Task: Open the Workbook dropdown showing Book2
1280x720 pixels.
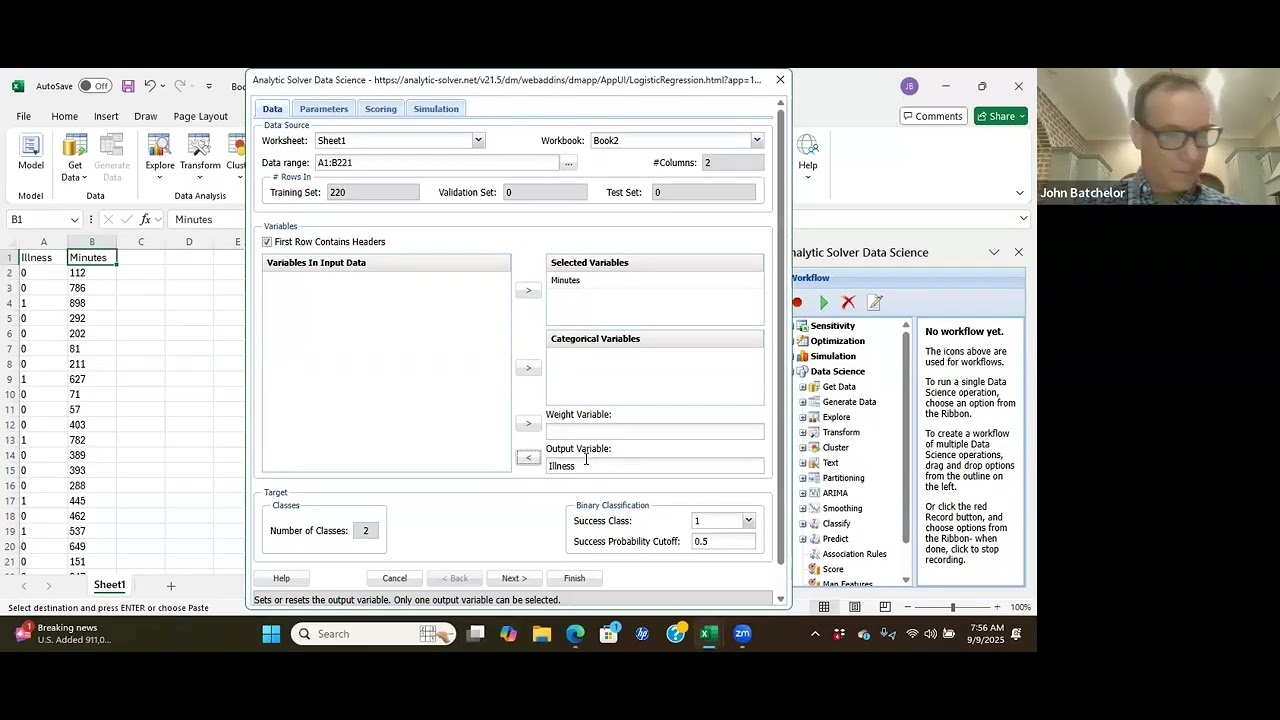Action: (757, 141)
